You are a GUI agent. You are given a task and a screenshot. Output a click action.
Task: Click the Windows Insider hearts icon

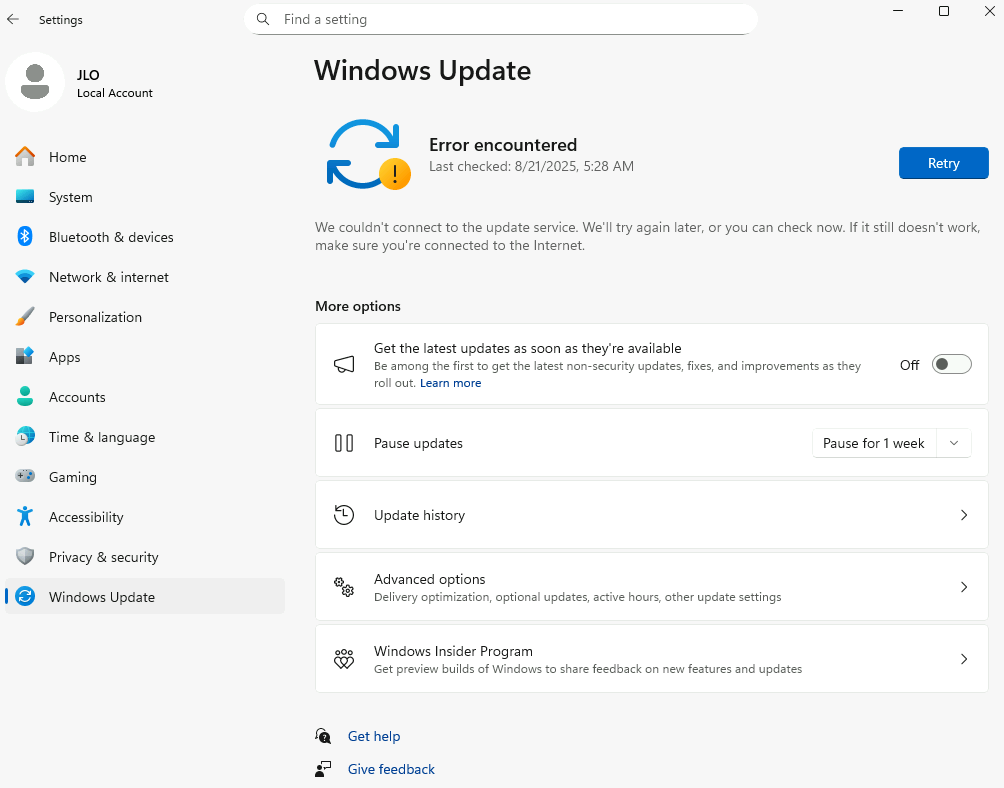[344, 659]
